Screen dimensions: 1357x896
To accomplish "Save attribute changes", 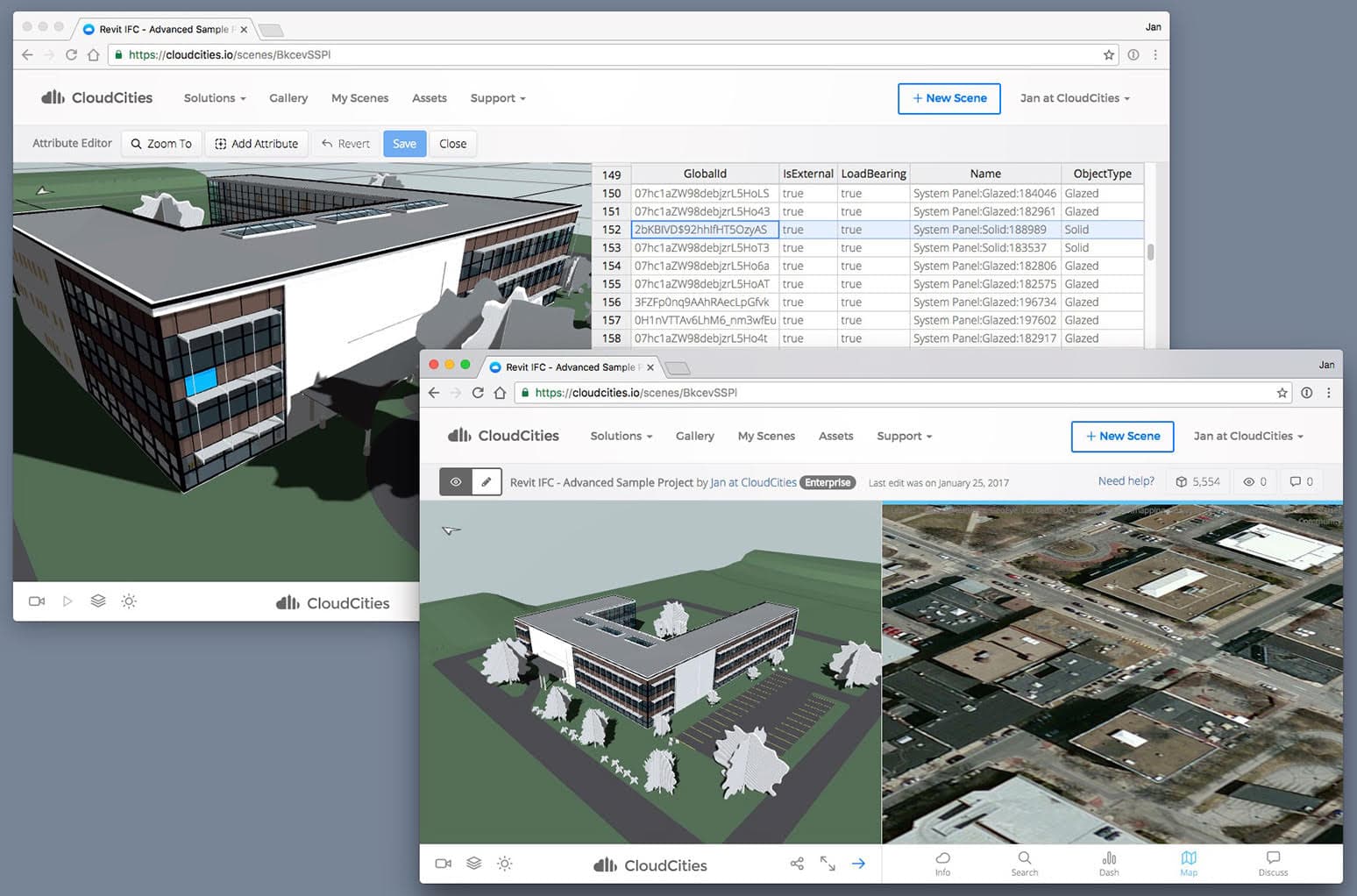I will 404,144.
